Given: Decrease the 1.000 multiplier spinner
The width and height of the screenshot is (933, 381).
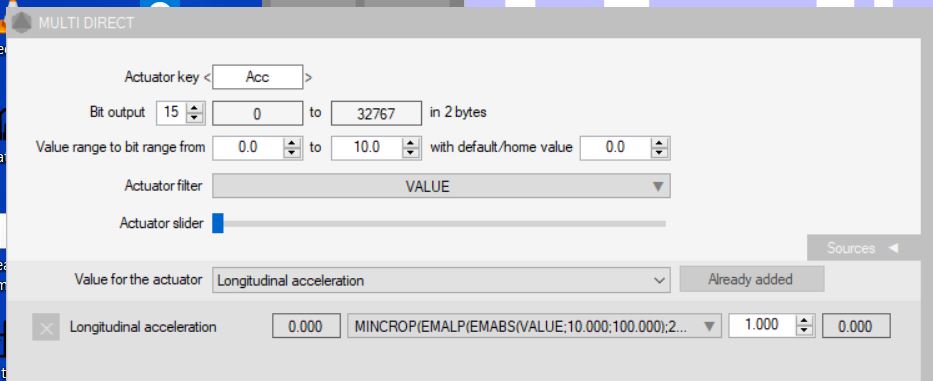Looking at the screenshot, I should pos(804,330).
